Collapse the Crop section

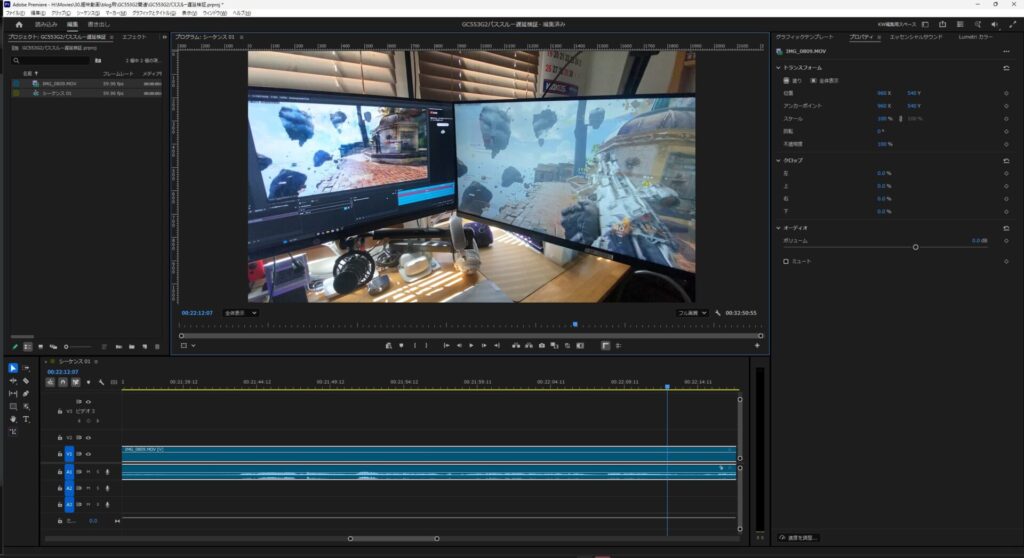click(x=779, y=160)
